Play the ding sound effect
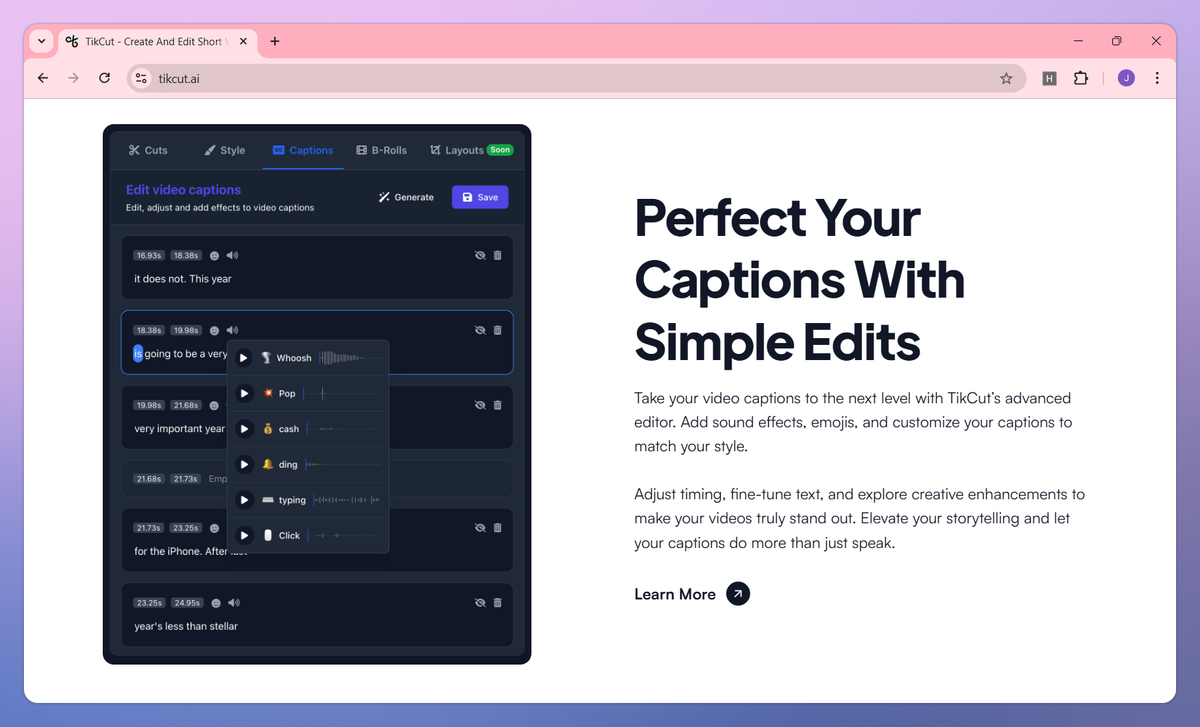Viewport: 1200px width, 727px height. click(244, 465)
